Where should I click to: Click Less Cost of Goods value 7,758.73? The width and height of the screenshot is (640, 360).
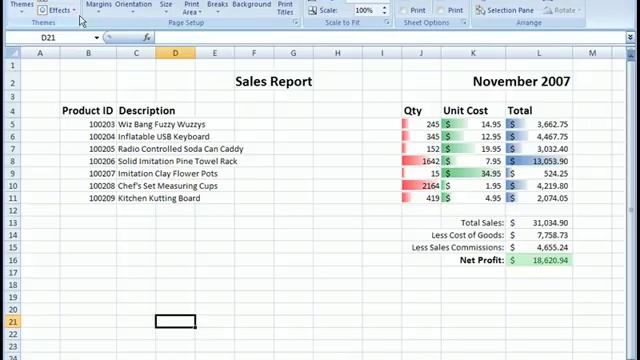coord(539,235)
